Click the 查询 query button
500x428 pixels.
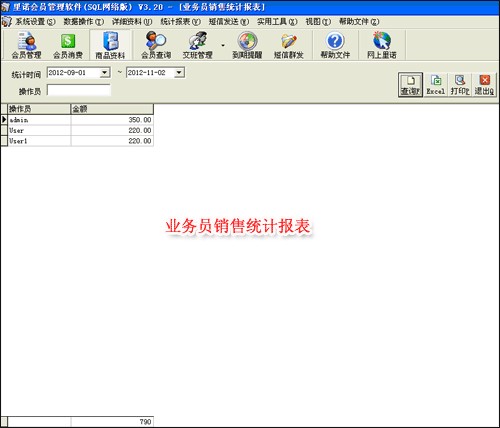coord(410,85)
